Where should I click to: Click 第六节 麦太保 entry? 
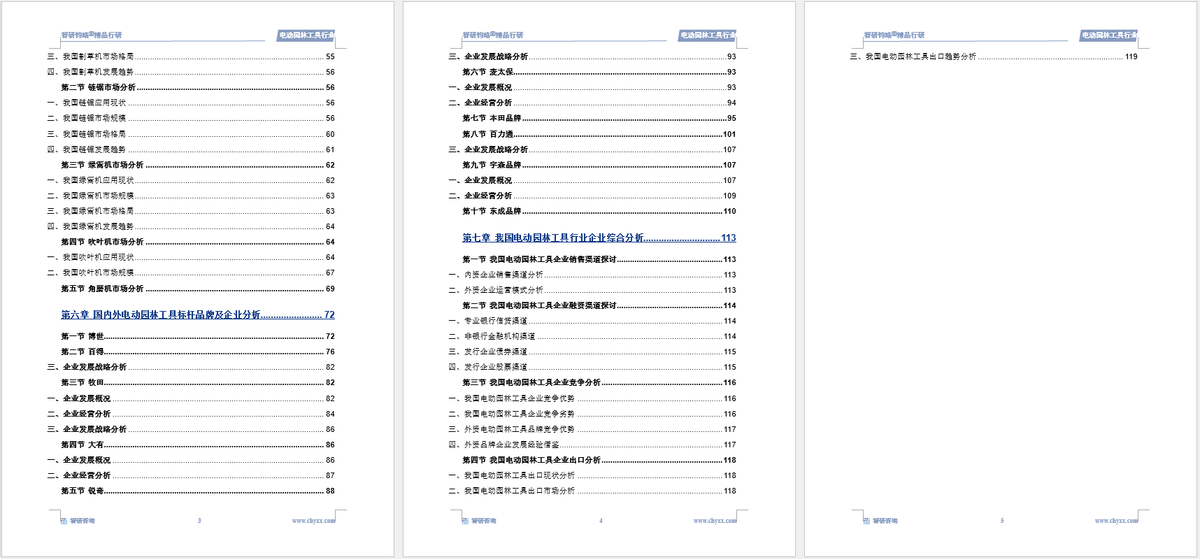click(599, 71)
